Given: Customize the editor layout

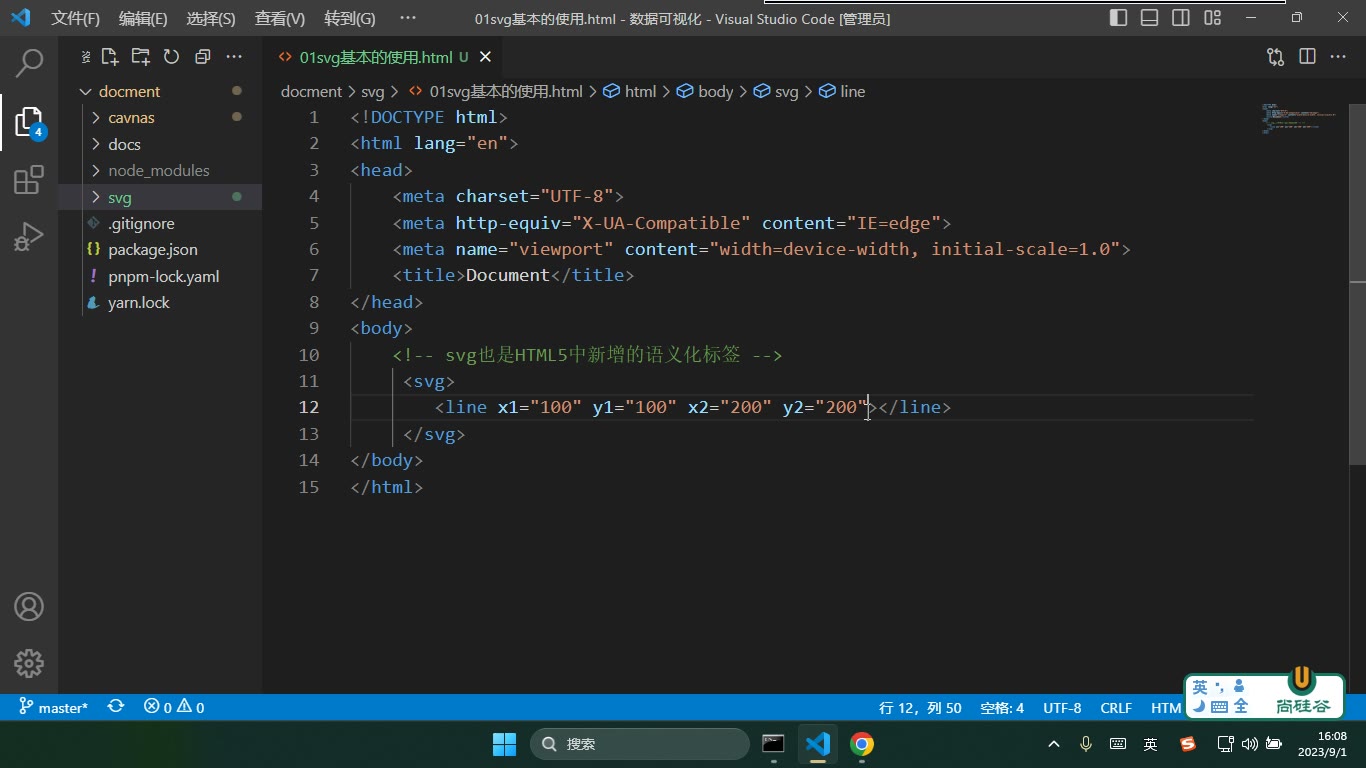Looking at the screenshot, I should click(x=1213, y=18).
